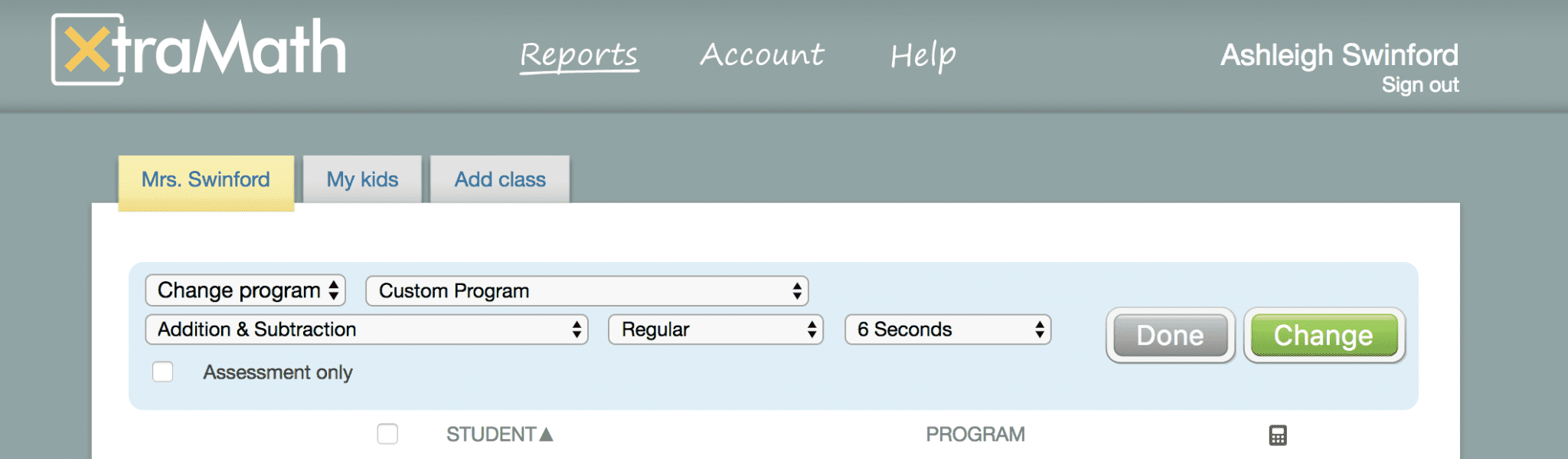Viewport: 1568px width, 459px height.
Task: Click the calculator icon column header
Action: pyautogui.click(x=1277, y=435)
